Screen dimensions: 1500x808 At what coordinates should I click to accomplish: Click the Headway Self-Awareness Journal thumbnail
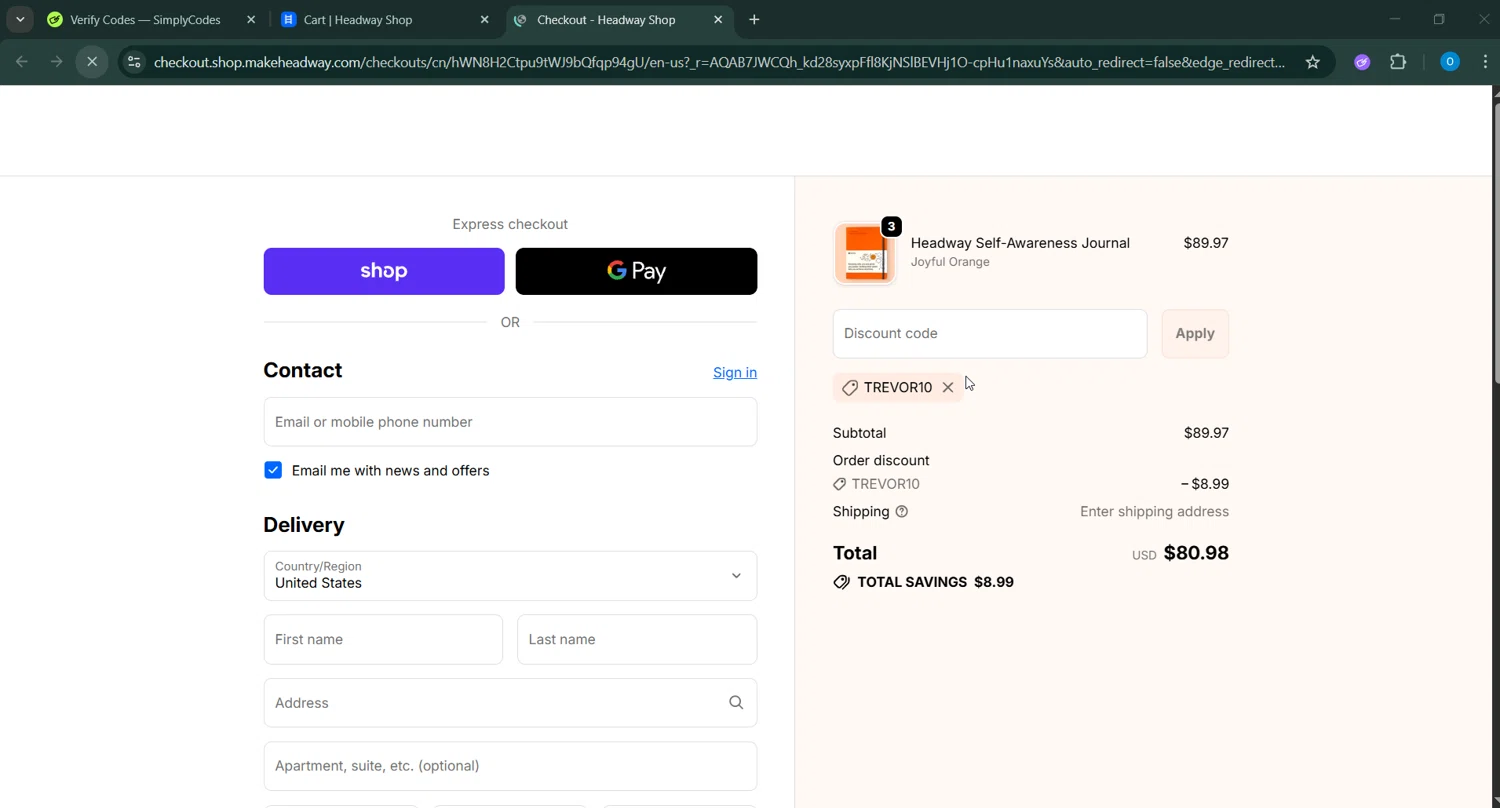point(865,253)
